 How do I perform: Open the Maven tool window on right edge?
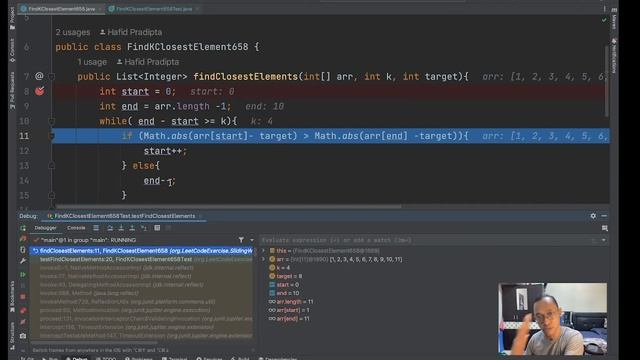pos(614,18)
